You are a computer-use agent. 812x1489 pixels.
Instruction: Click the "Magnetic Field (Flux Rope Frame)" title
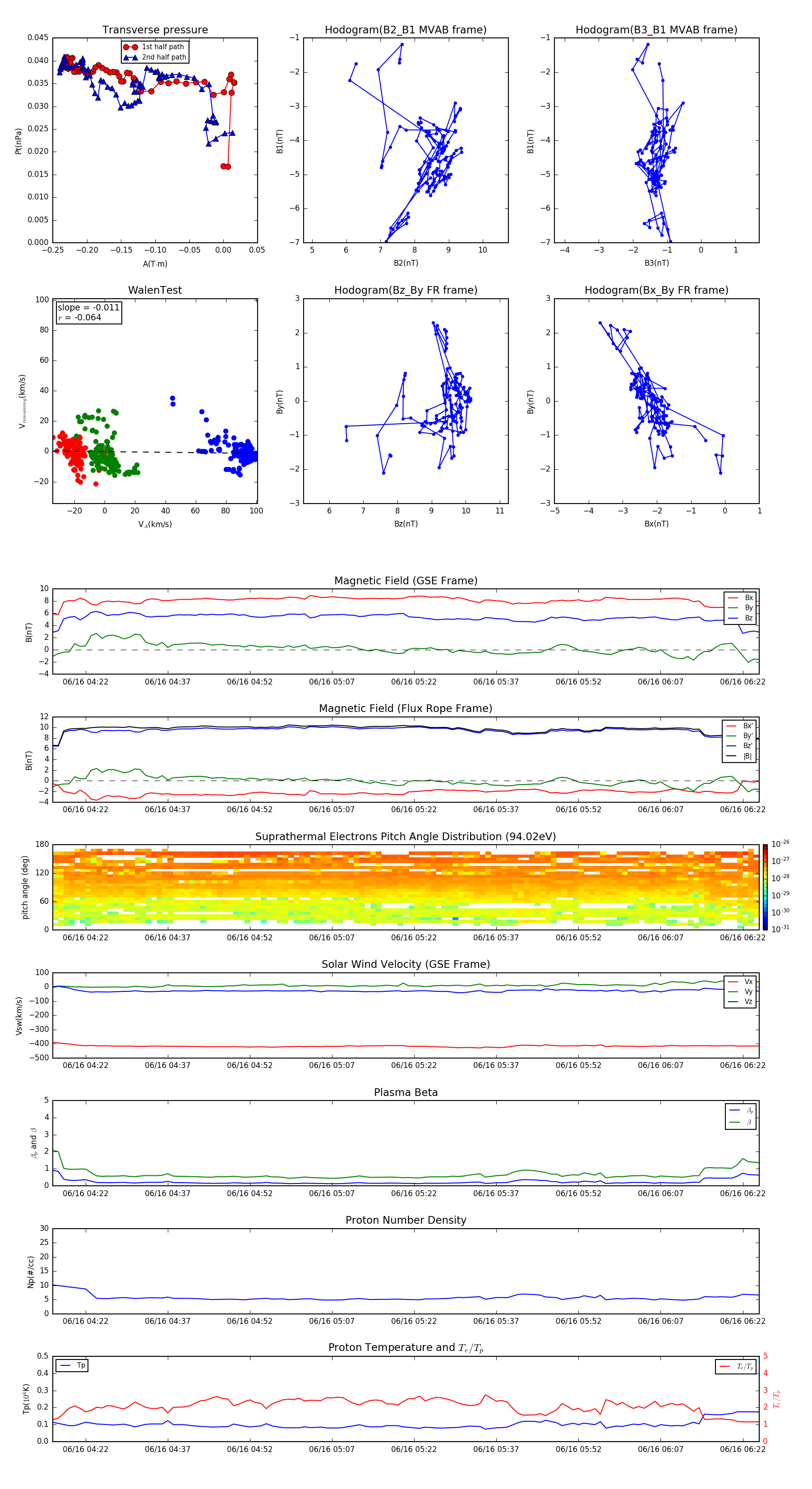[406, 709]
